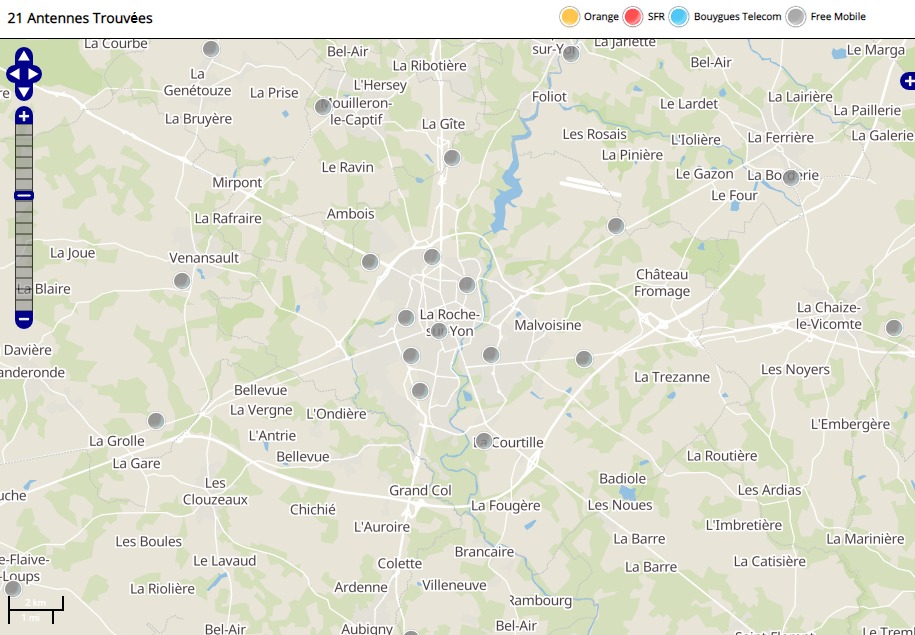915x635 pixels.
Task: Click the antenna marker near La Grolle
Action: (155, 421)
